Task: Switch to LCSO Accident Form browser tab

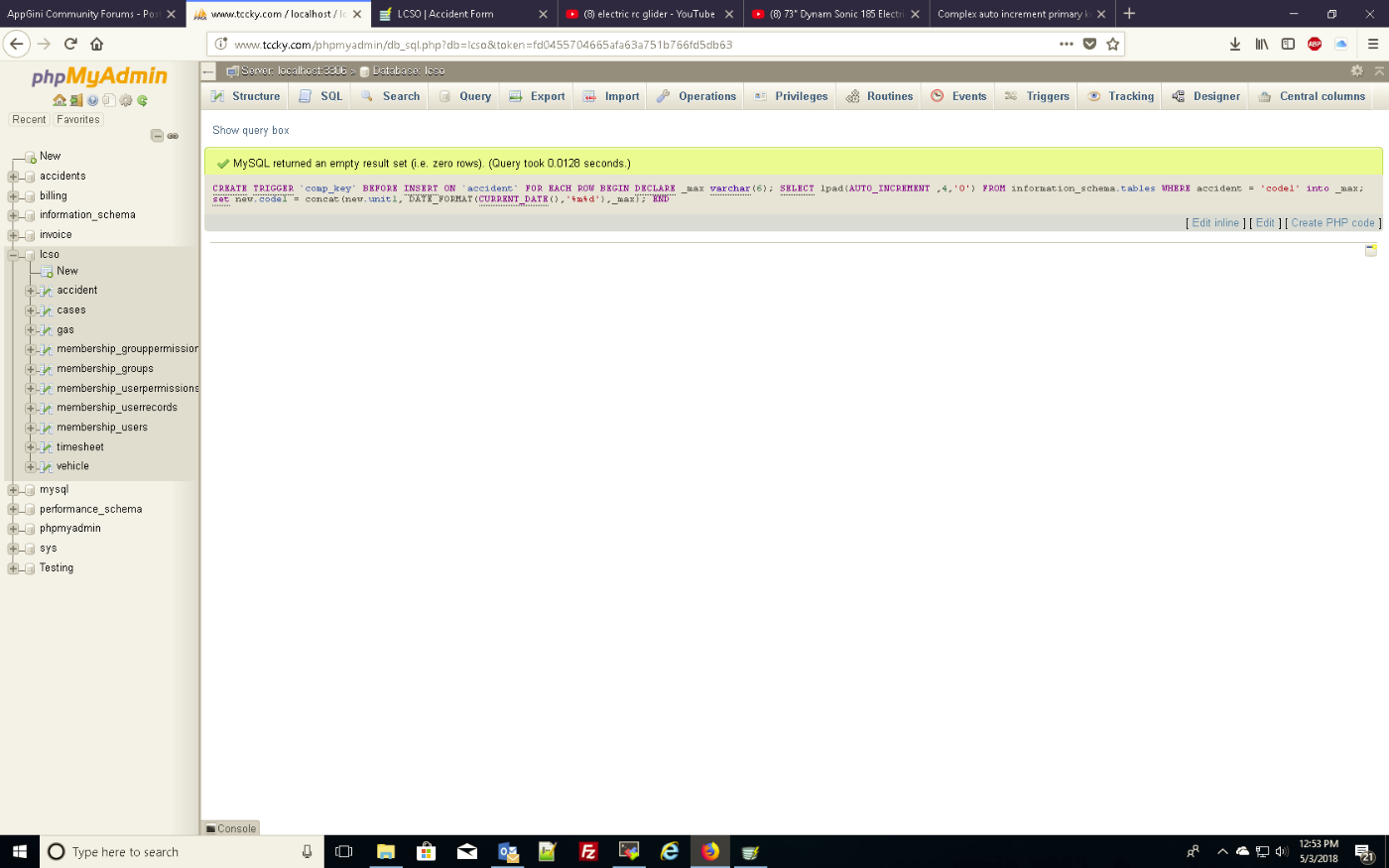Action: tap(462, 14)
